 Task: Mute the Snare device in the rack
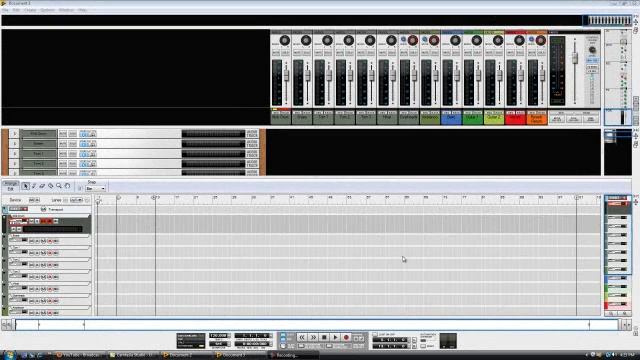pyautogui.click(x=62, y=144)
